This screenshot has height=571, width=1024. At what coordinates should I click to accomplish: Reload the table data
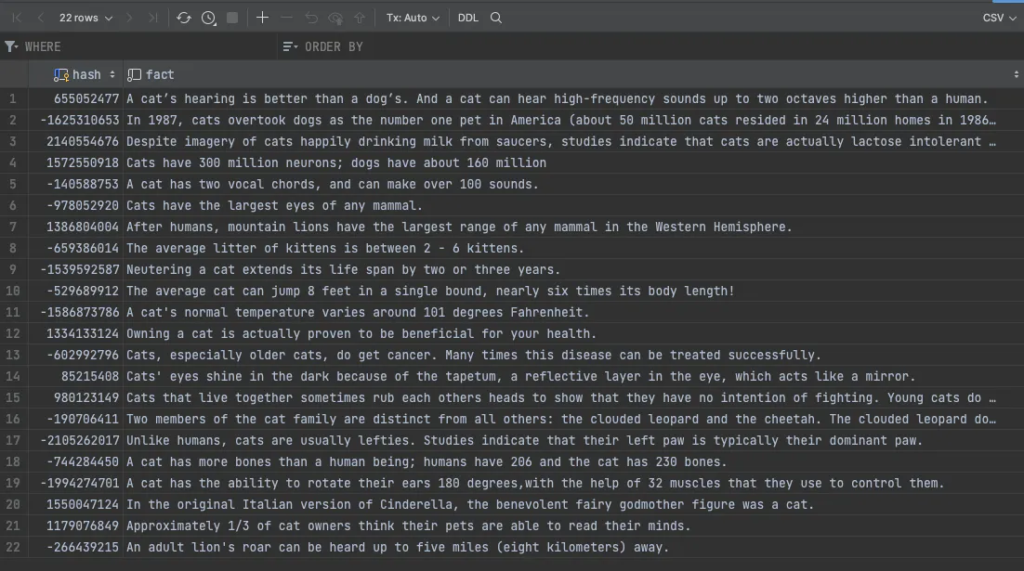pos(184,18)
